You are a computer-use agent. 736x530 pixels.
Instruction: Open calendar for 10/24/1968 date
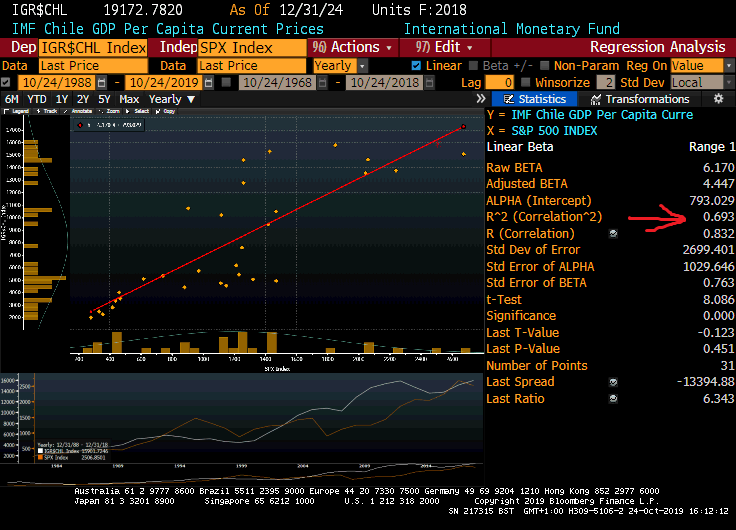pos(322,83)
